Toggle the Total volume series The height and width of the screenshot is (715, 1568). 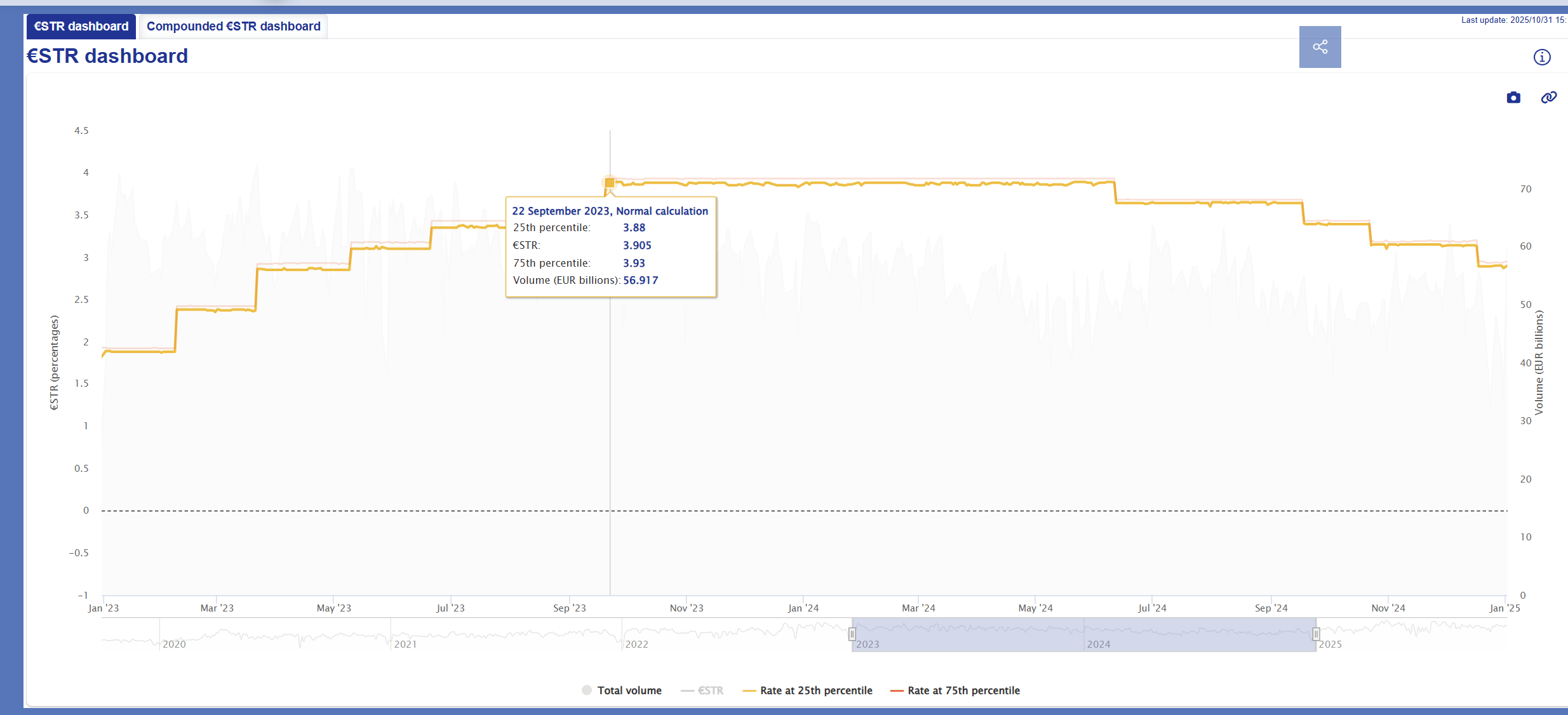629,690
